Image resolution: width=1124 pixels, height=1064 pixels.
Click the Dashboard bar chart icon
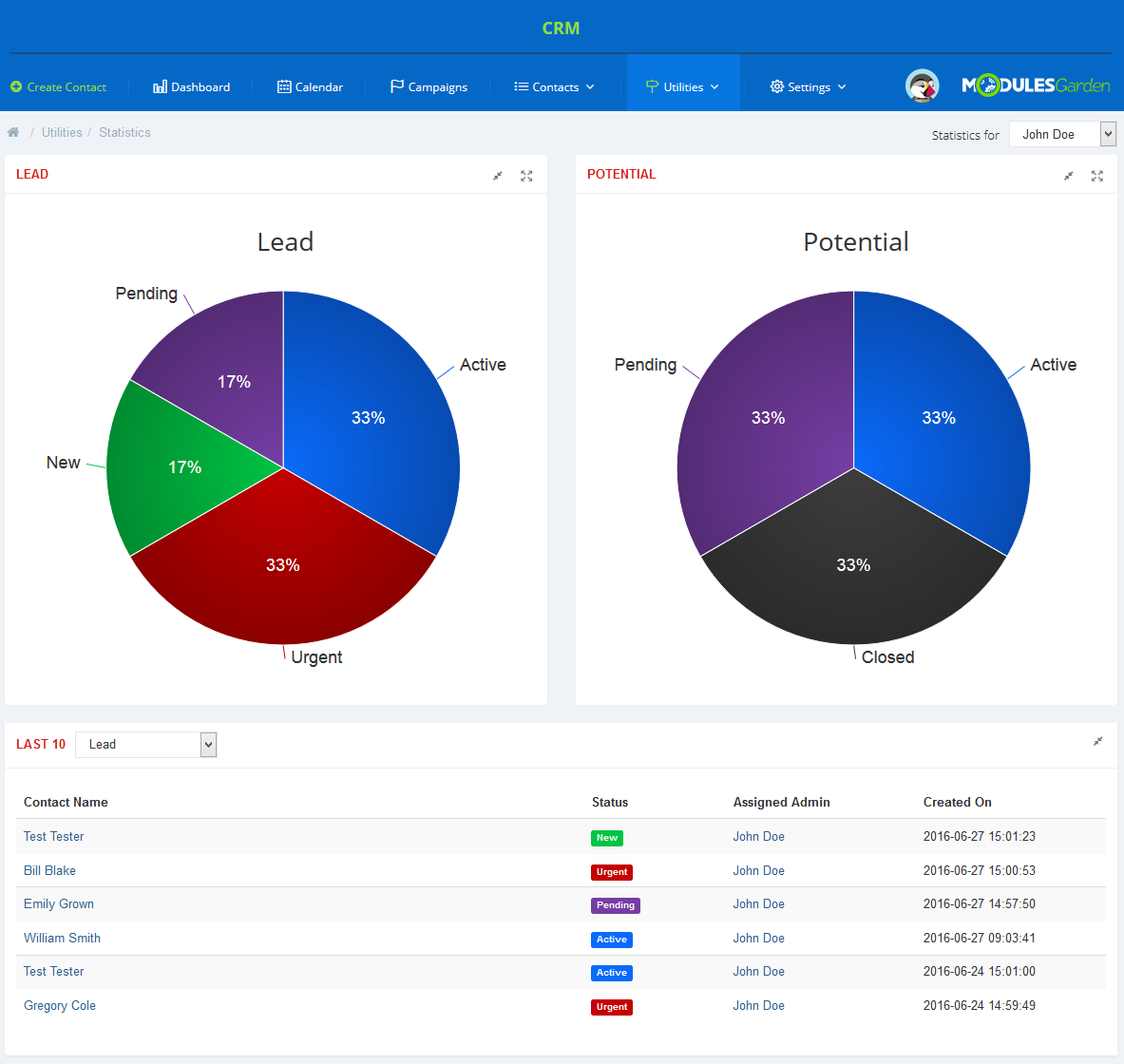click(160, 86)
